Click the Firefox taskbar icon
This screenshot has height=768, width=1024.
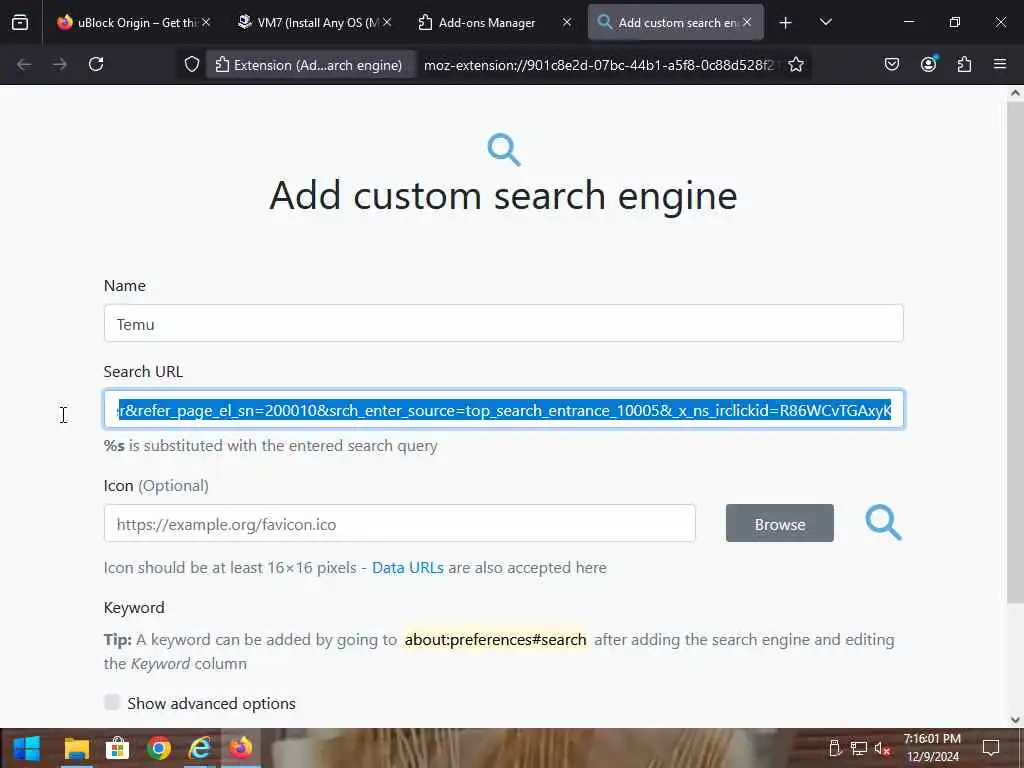click(241, 748)
